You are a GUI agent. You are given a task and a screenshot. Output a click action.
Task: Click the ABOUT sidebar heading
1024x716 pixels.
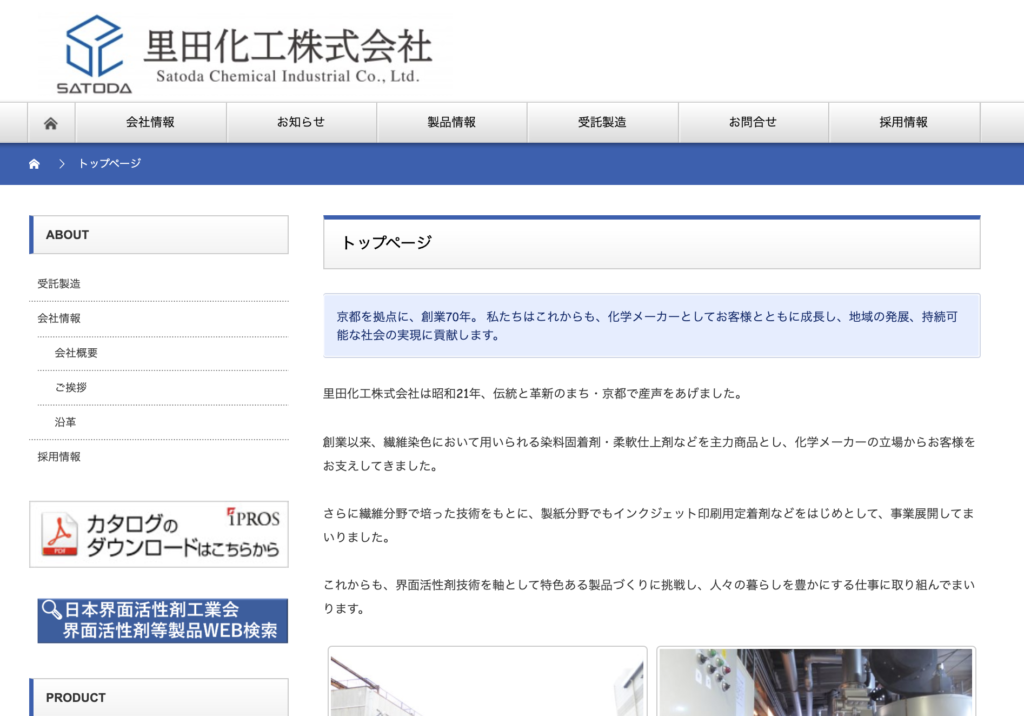(159, 235)
